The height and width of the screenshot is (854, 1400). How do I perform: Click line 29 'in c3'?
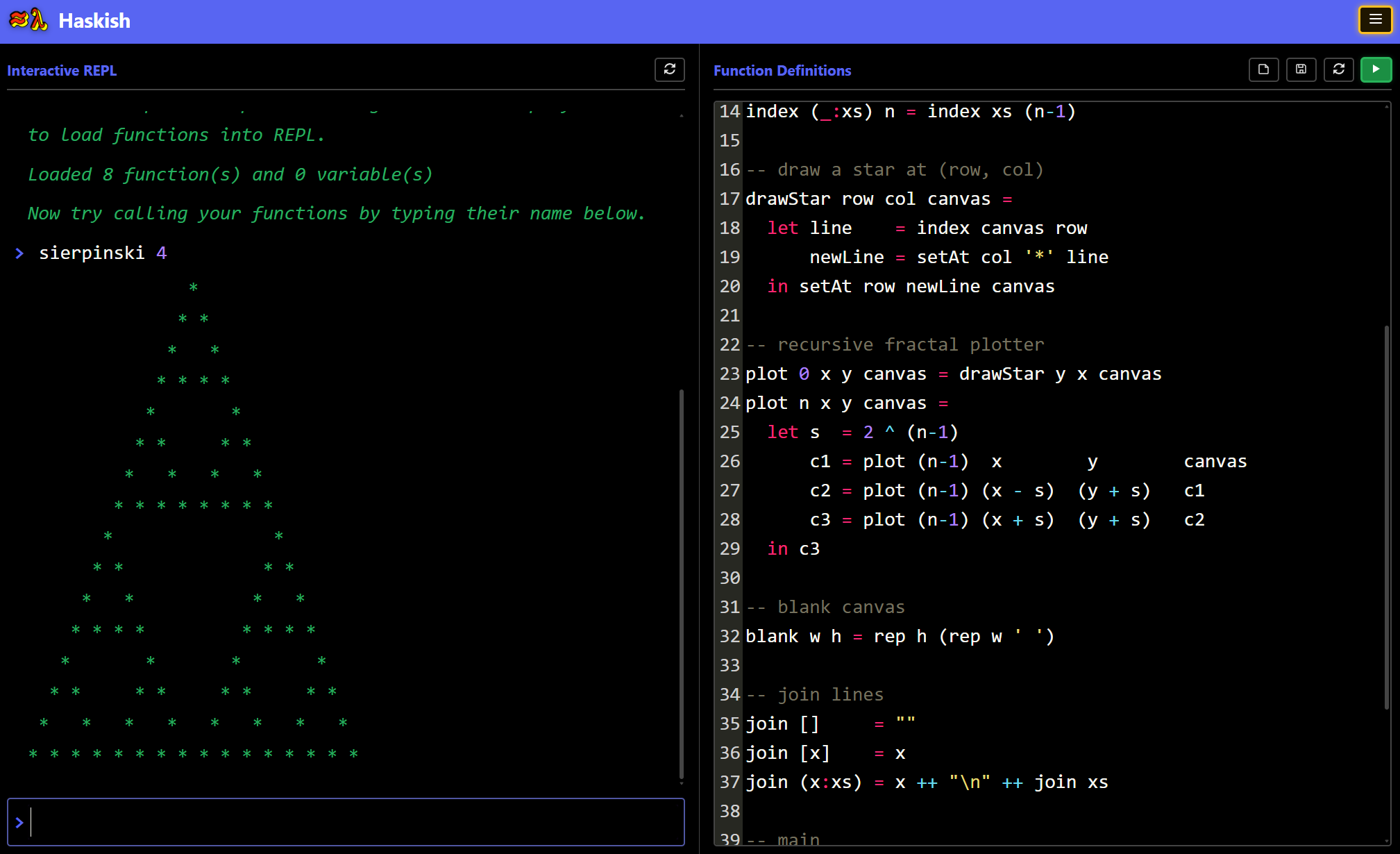click(793, 549)
